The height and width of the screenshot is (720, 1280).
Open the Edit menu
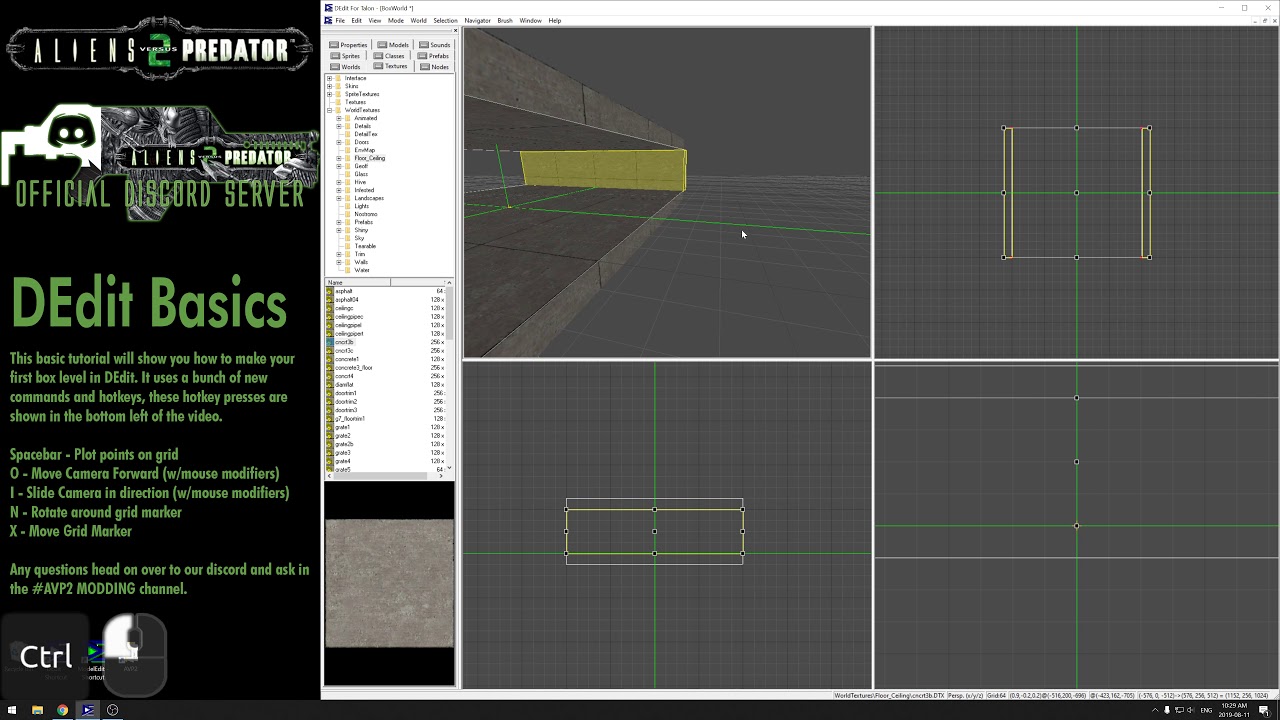356,20
